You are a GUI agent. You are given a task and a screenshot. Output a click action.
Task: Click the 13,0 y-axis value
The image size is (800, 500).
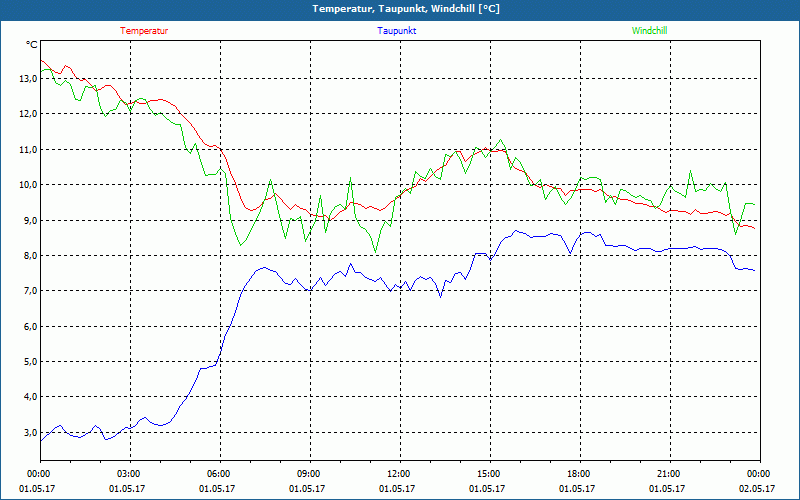point(29,79)
